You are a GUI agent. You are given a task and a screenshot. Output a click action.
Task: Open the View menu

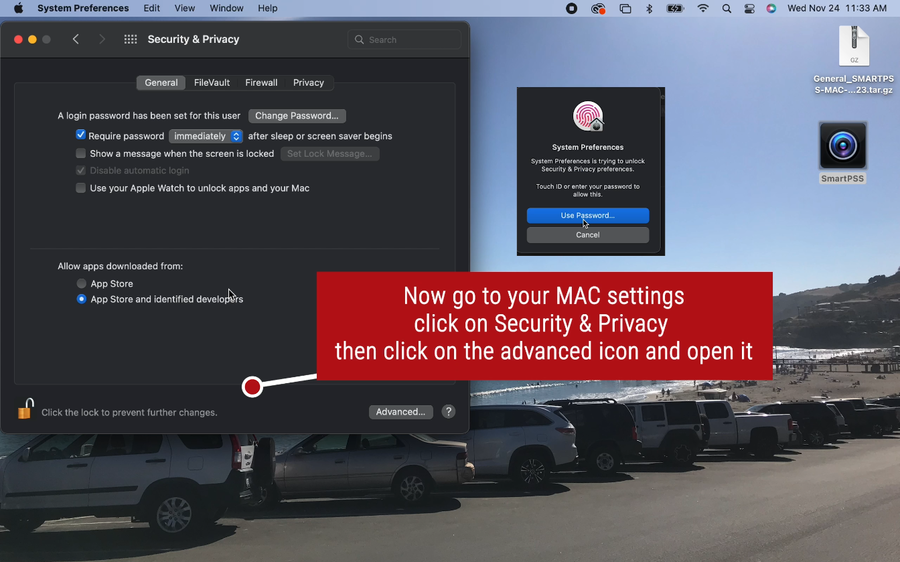[x=184, y=8]
